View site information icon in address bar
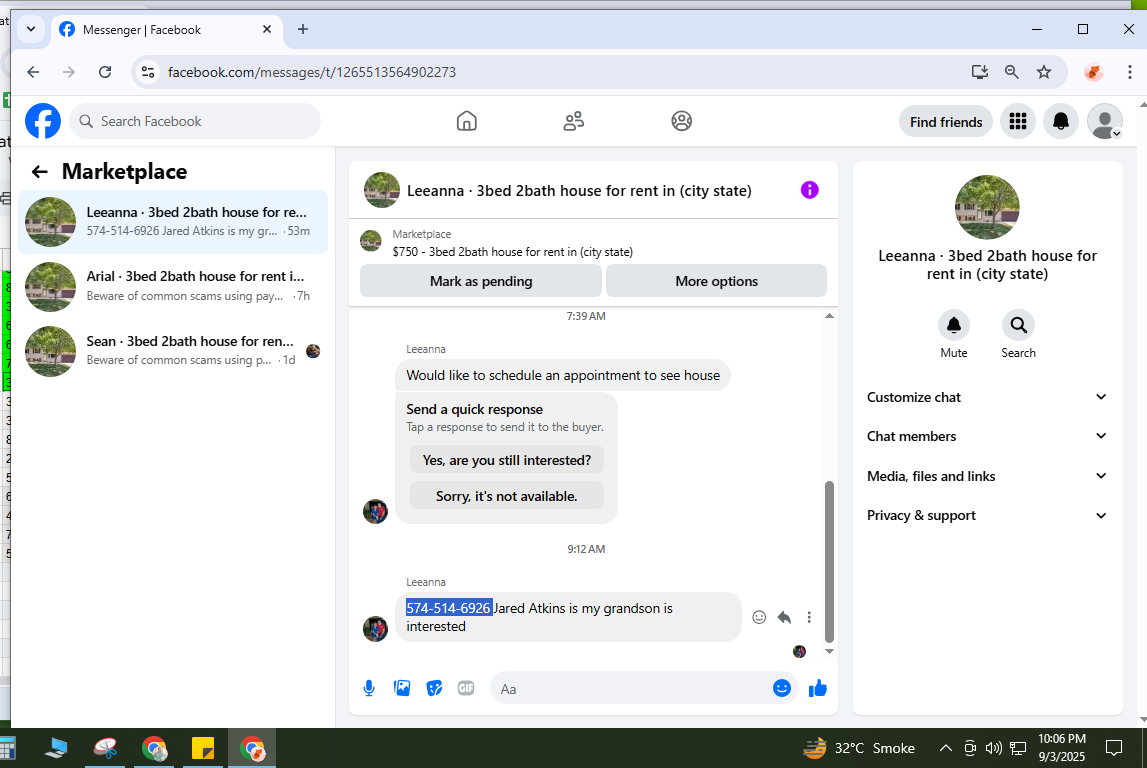The height and width of the screenshot is (768, 1147). (148, 72)
